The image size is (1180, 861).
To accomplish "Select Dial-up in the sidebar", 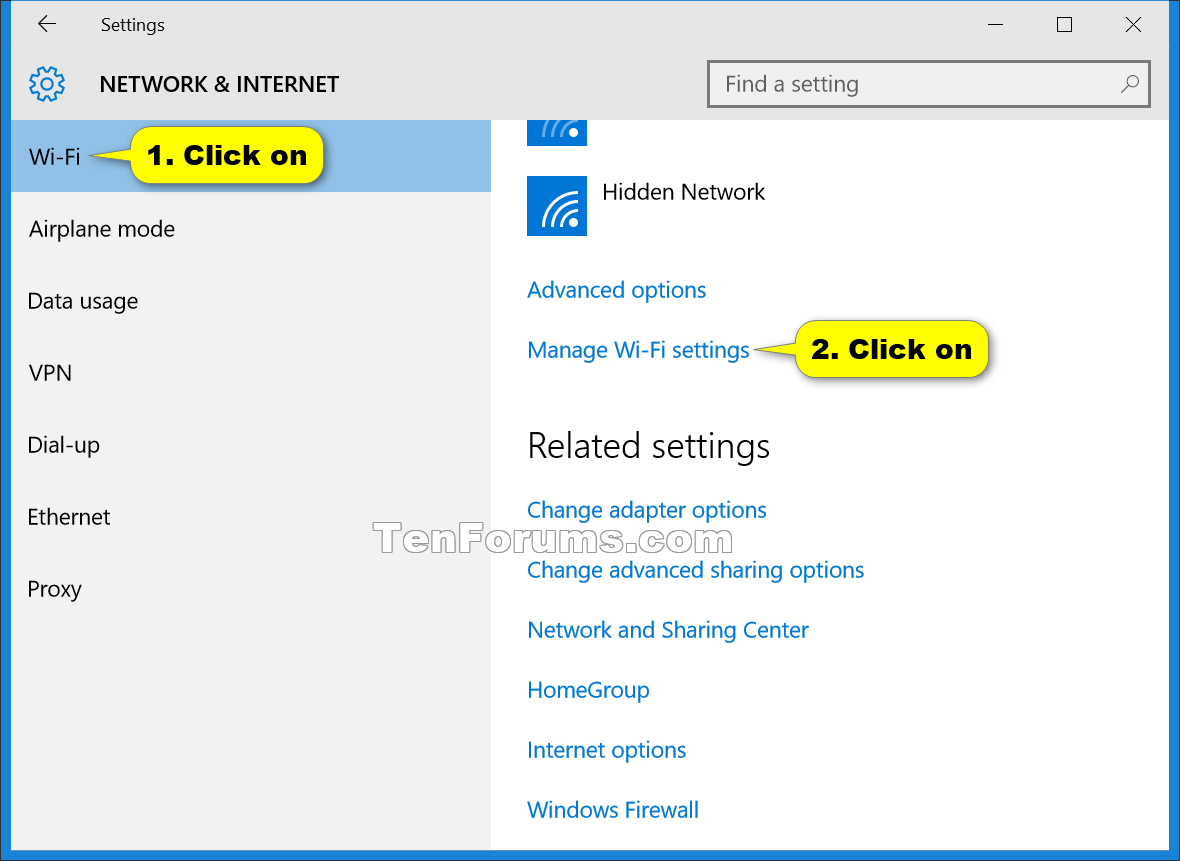I will (x=63, y=445).
